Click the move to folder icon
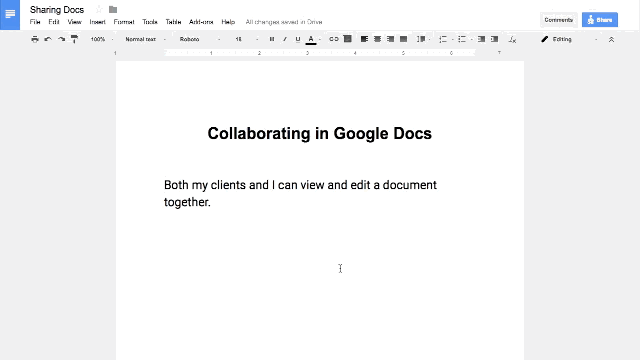Viewport: 640px width, 360px height. (x=113, y=9)
